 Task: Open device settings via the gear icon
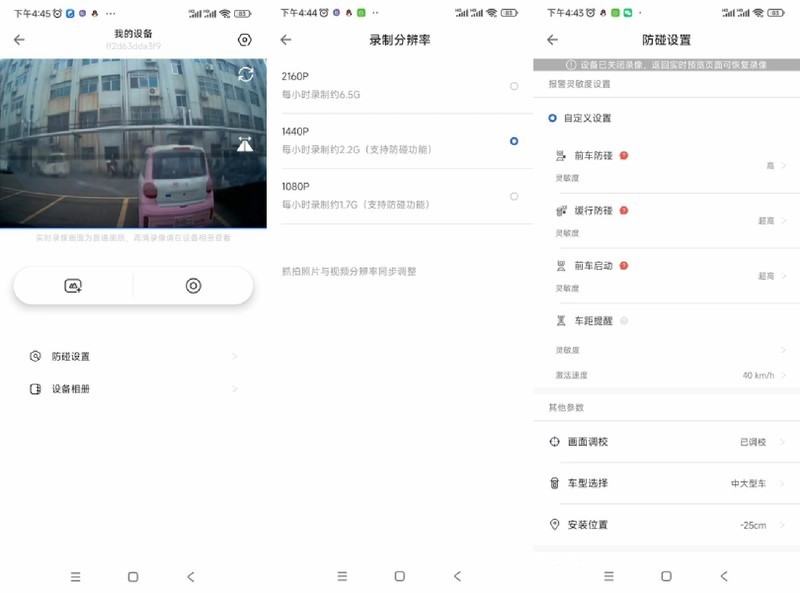click(243, 40)
